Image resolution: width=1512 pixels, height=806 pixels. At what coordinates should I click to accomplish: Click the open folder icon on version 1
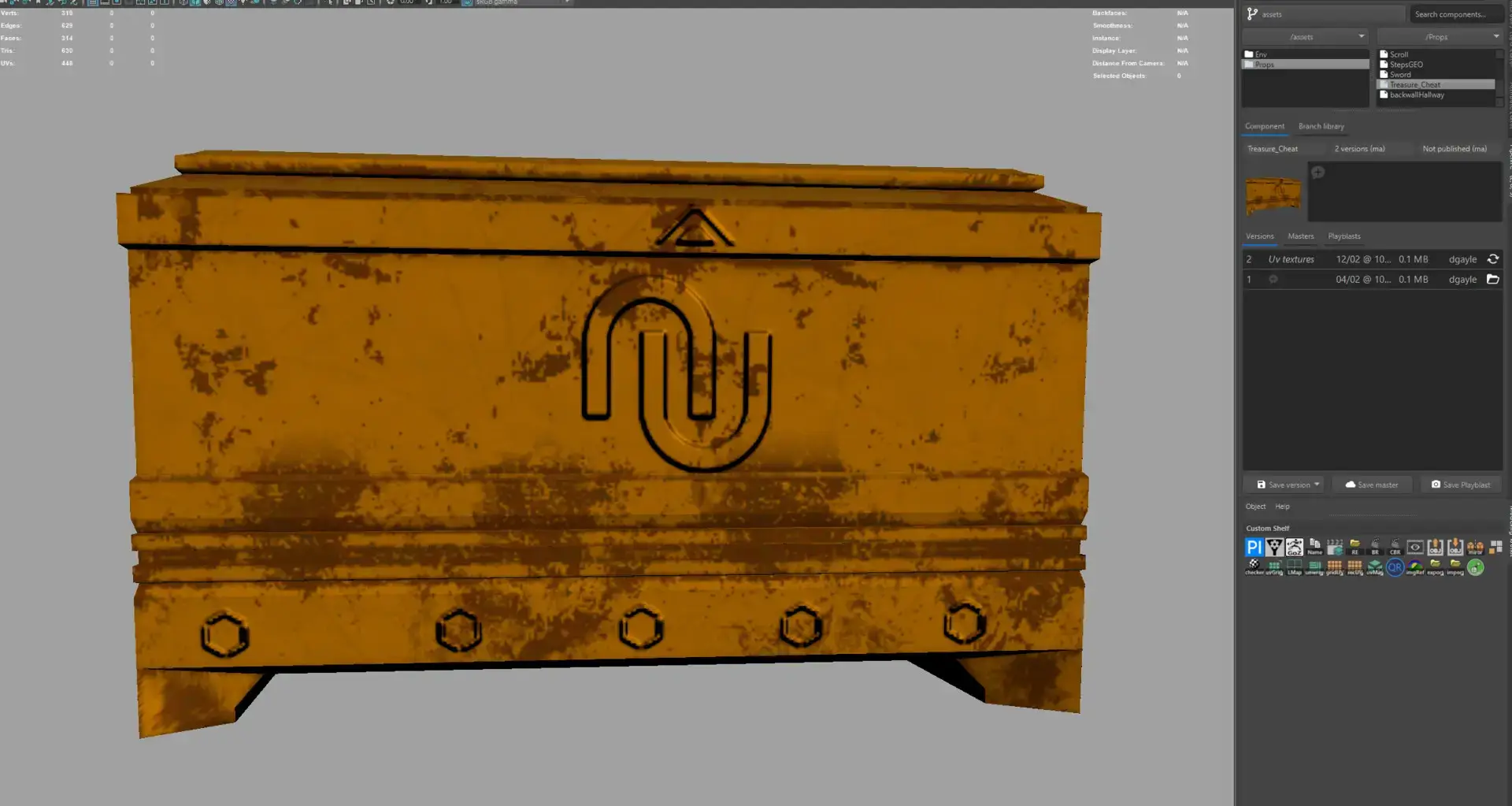1492,280
